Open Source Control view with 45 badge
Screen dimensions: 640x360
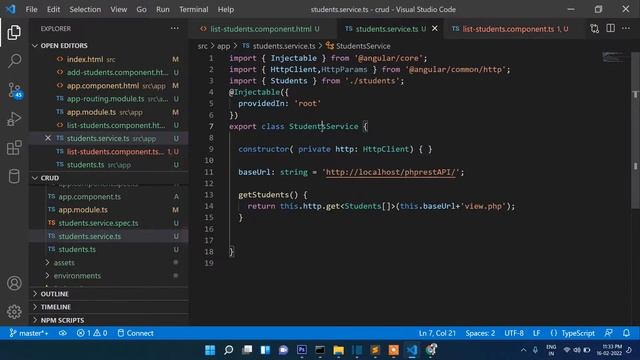[x=14, y=90]
